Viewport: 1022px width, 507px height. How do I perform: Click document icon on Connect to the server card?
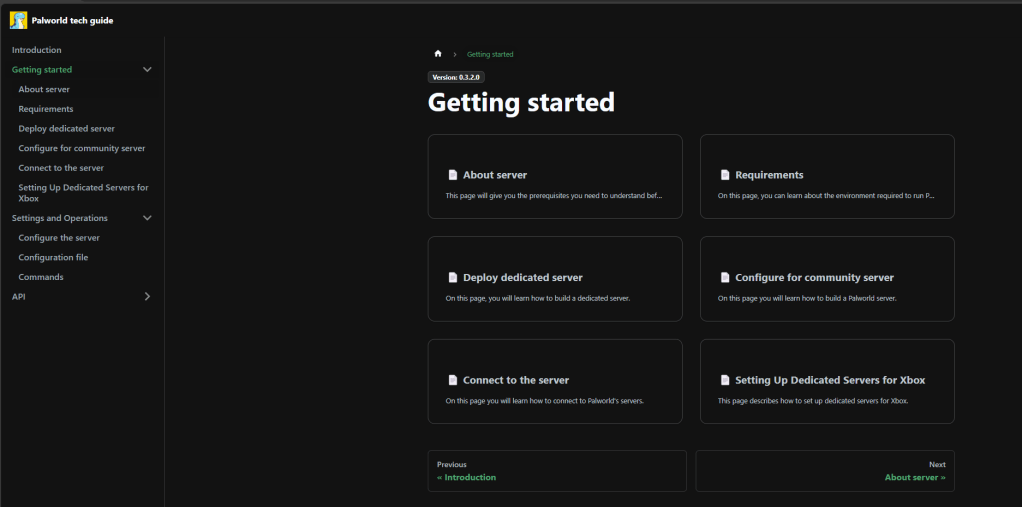(x=452, y=380)
